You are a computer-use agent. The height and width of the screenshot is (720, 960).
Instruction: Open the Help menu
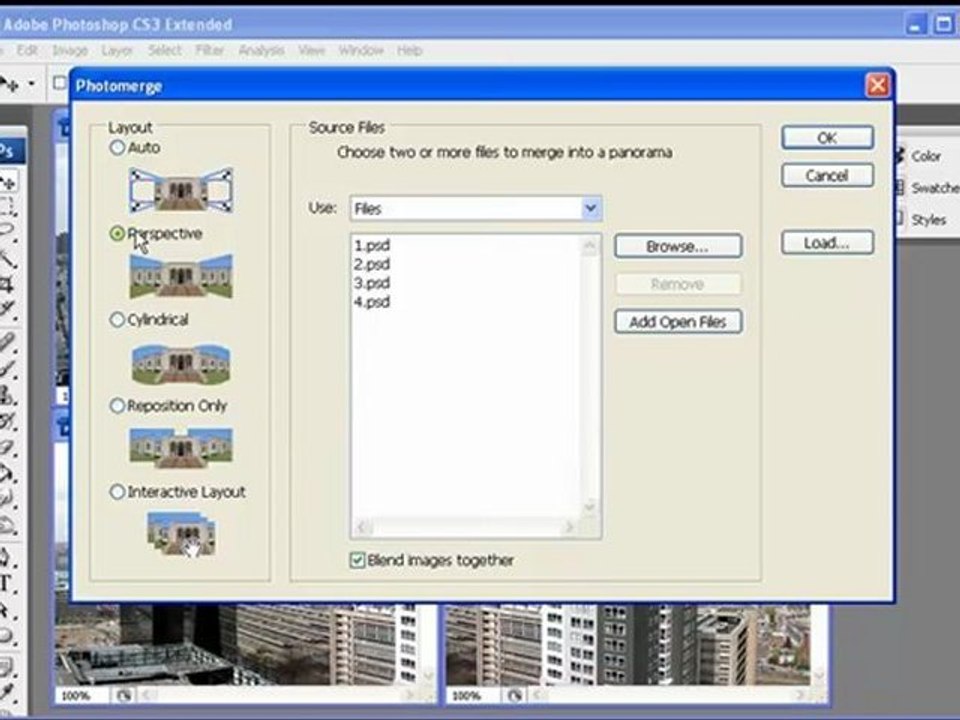click(x=410, y=50)
